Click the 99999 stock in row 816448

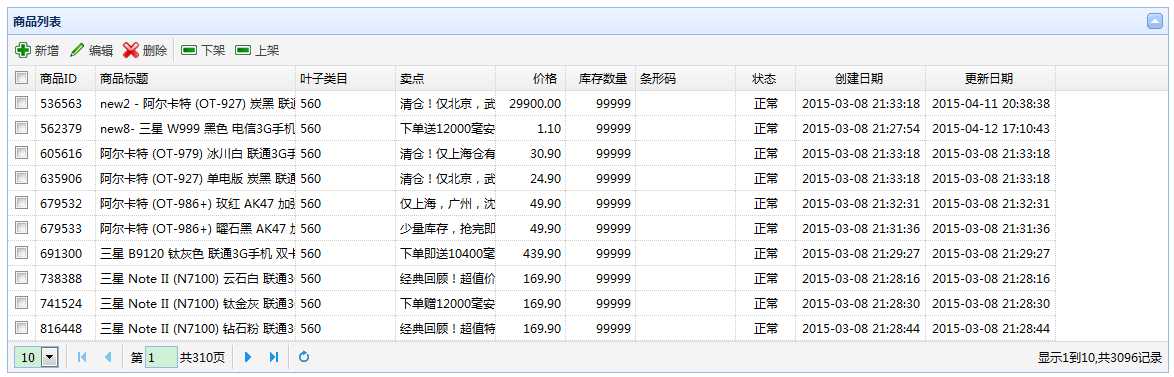[x=613, y=328]
